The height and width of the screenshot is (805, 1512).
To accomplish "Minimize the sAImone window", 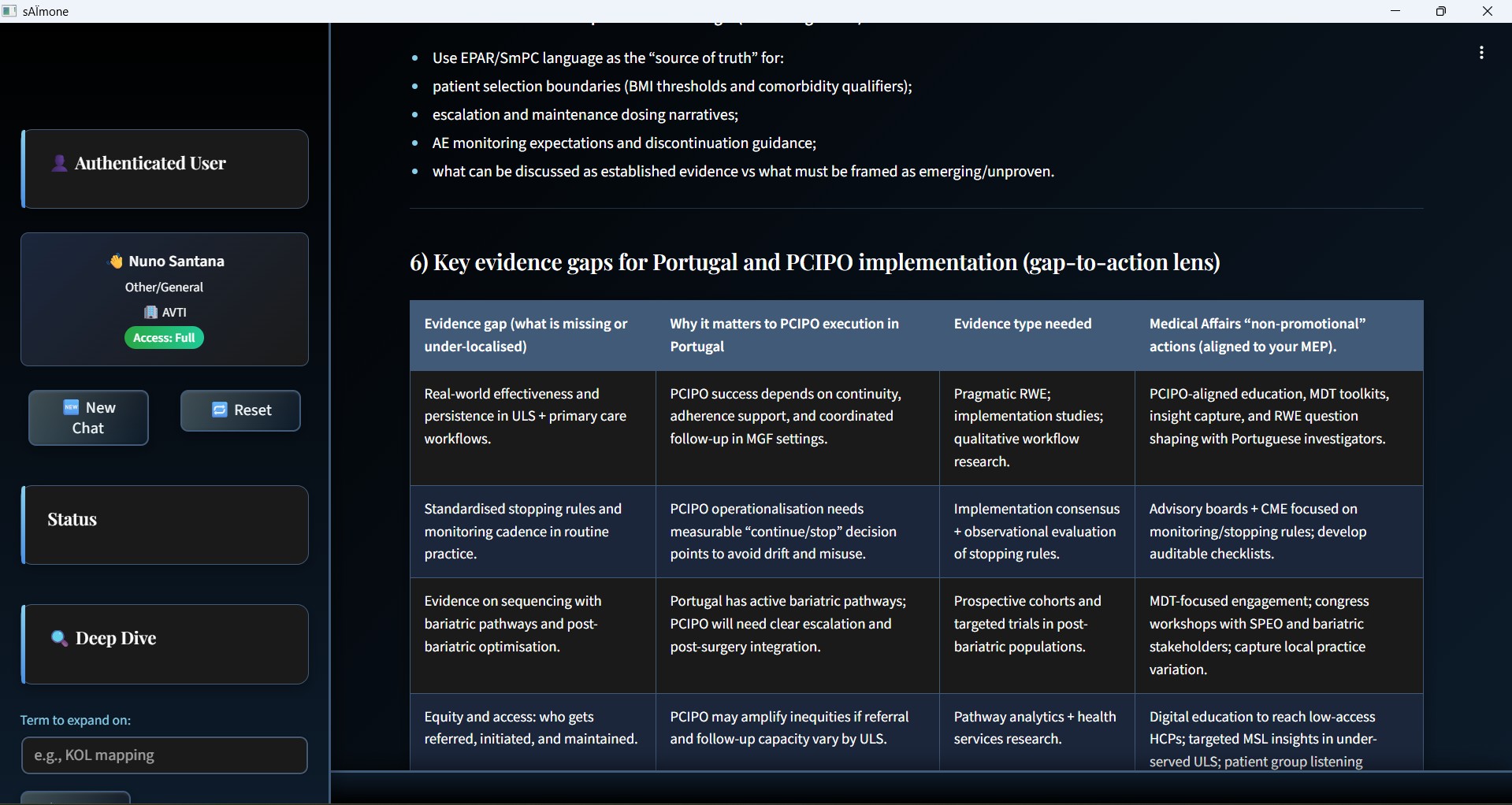I will click(1395, 11).
